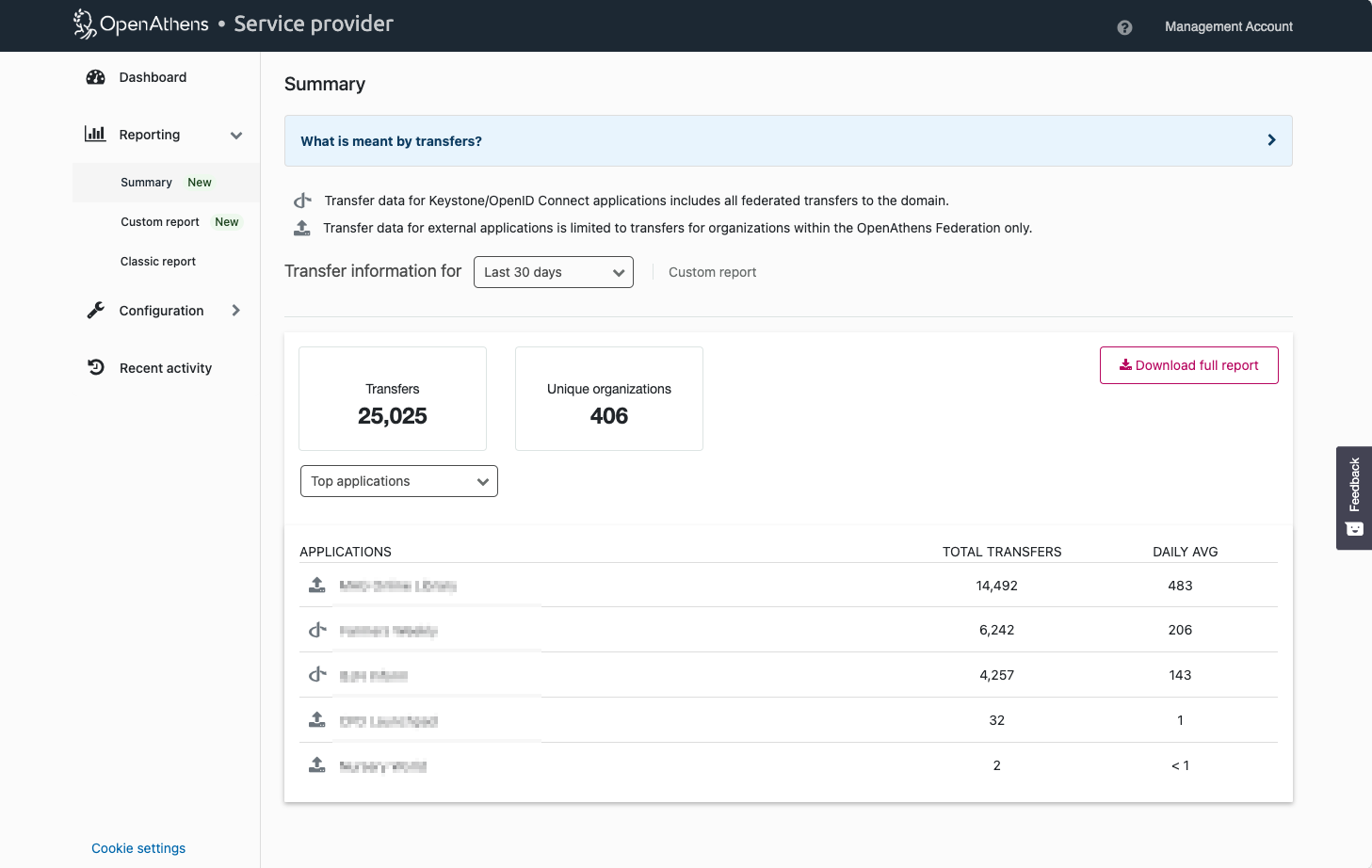
Task: Select Summary in the Reporting menu
Action: [x=146, y=183]
